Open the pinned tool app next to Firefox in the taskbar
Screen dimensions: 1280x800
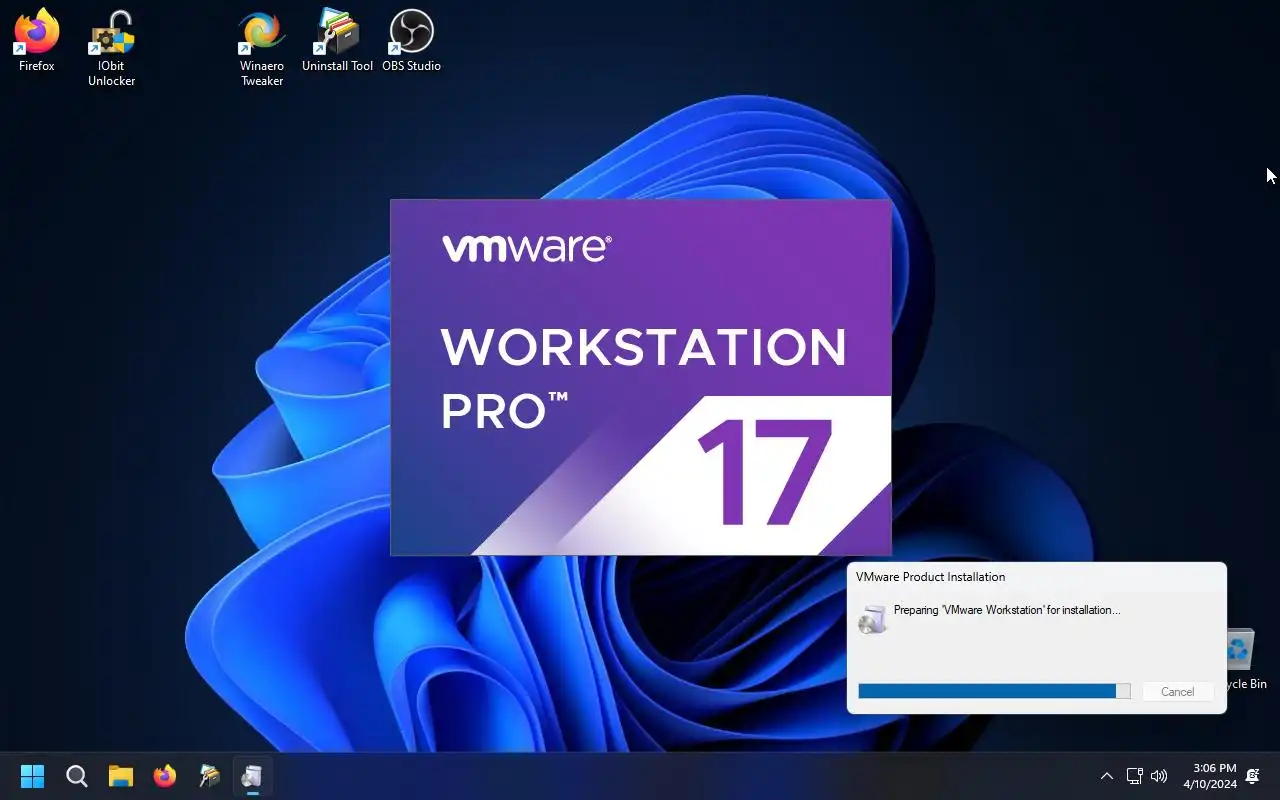209,776
